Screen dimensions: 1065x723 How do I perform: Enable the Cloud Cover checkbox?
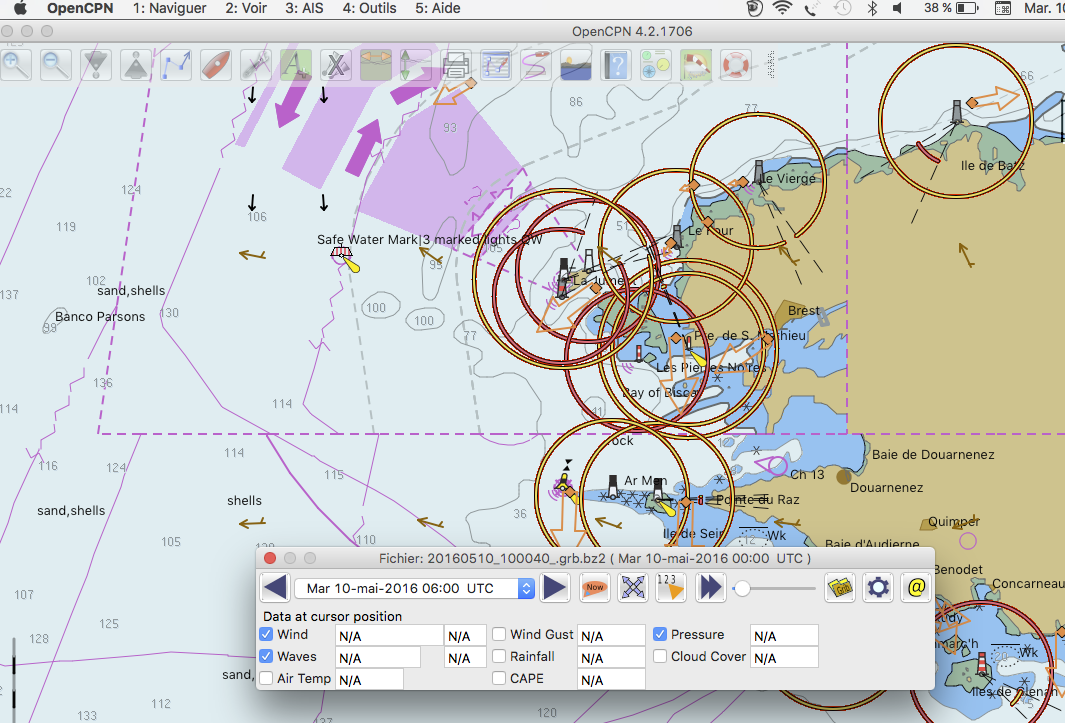pos(660,656)
